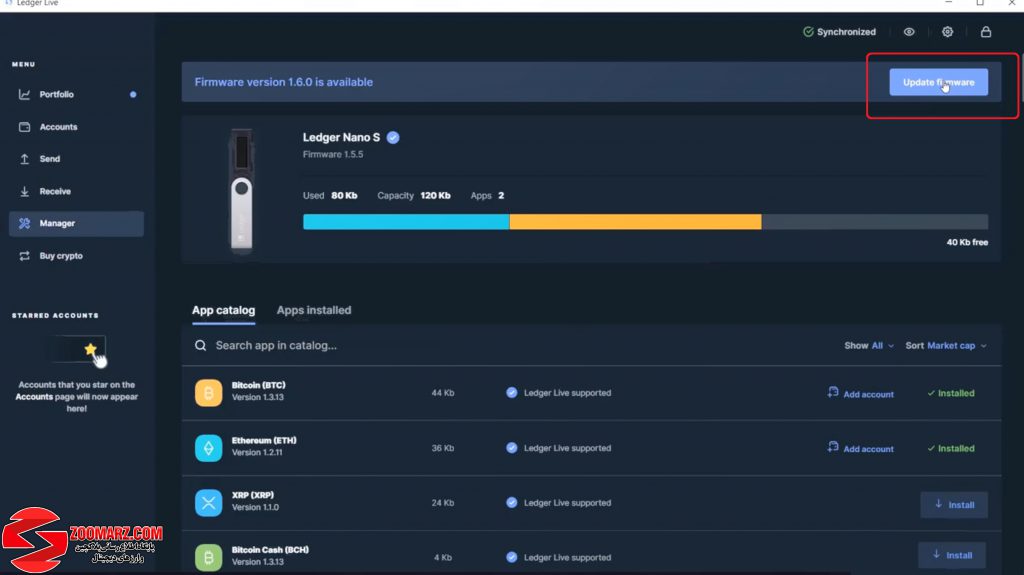Click the 'Firmware 1.5.5' text
The image size is (1024, 575).
333,154
